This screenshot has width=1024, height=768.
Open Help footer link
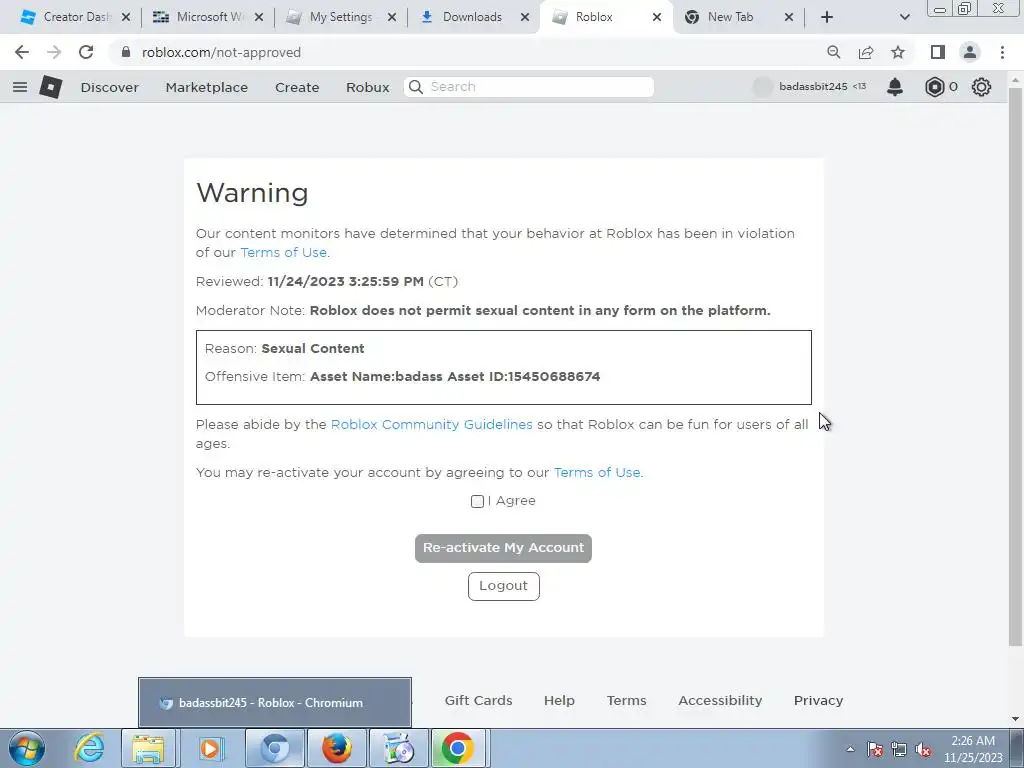pos(560,700)
